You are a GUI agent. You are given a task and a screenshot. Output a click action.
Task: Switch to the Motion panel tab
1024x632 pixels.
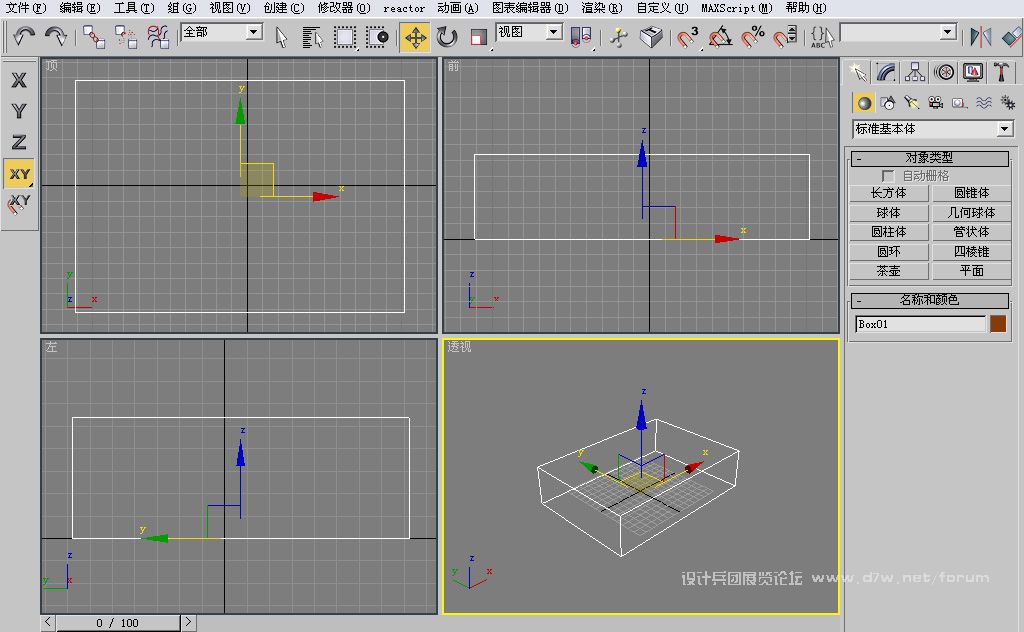944,72
